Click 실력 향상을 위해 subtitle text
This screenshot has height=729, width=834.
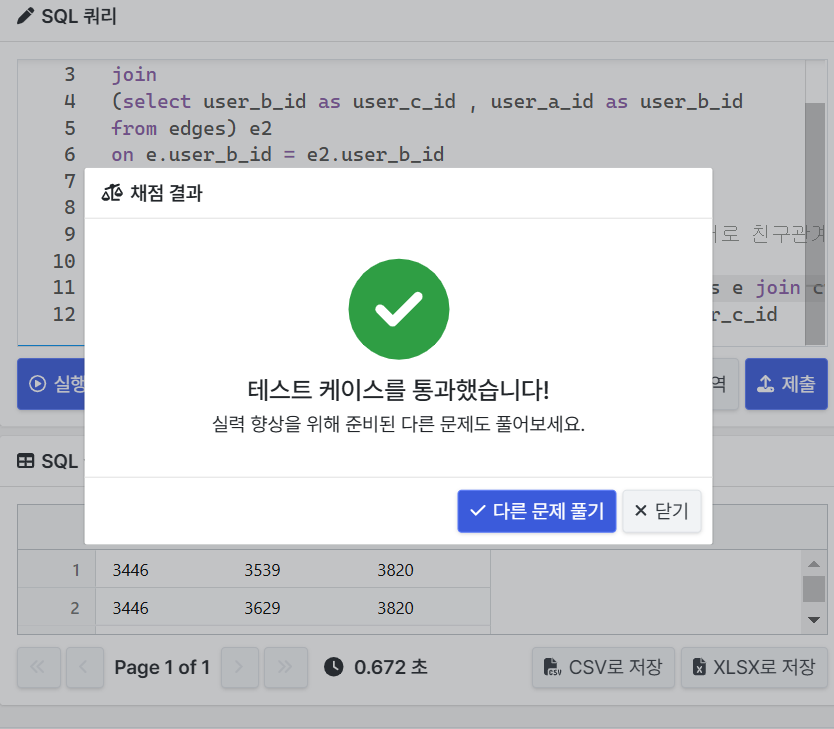pyautogui.click(x=398, y=424)
